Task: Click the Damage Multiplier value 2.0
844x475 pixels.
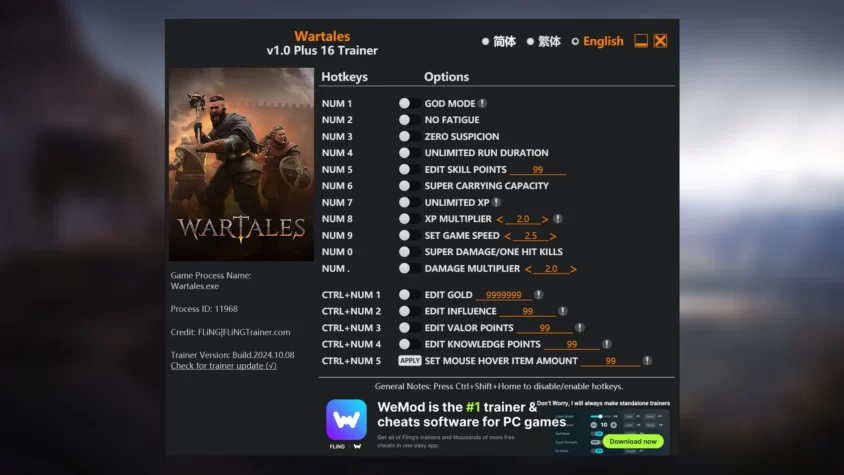Action: tap(551, 269)
